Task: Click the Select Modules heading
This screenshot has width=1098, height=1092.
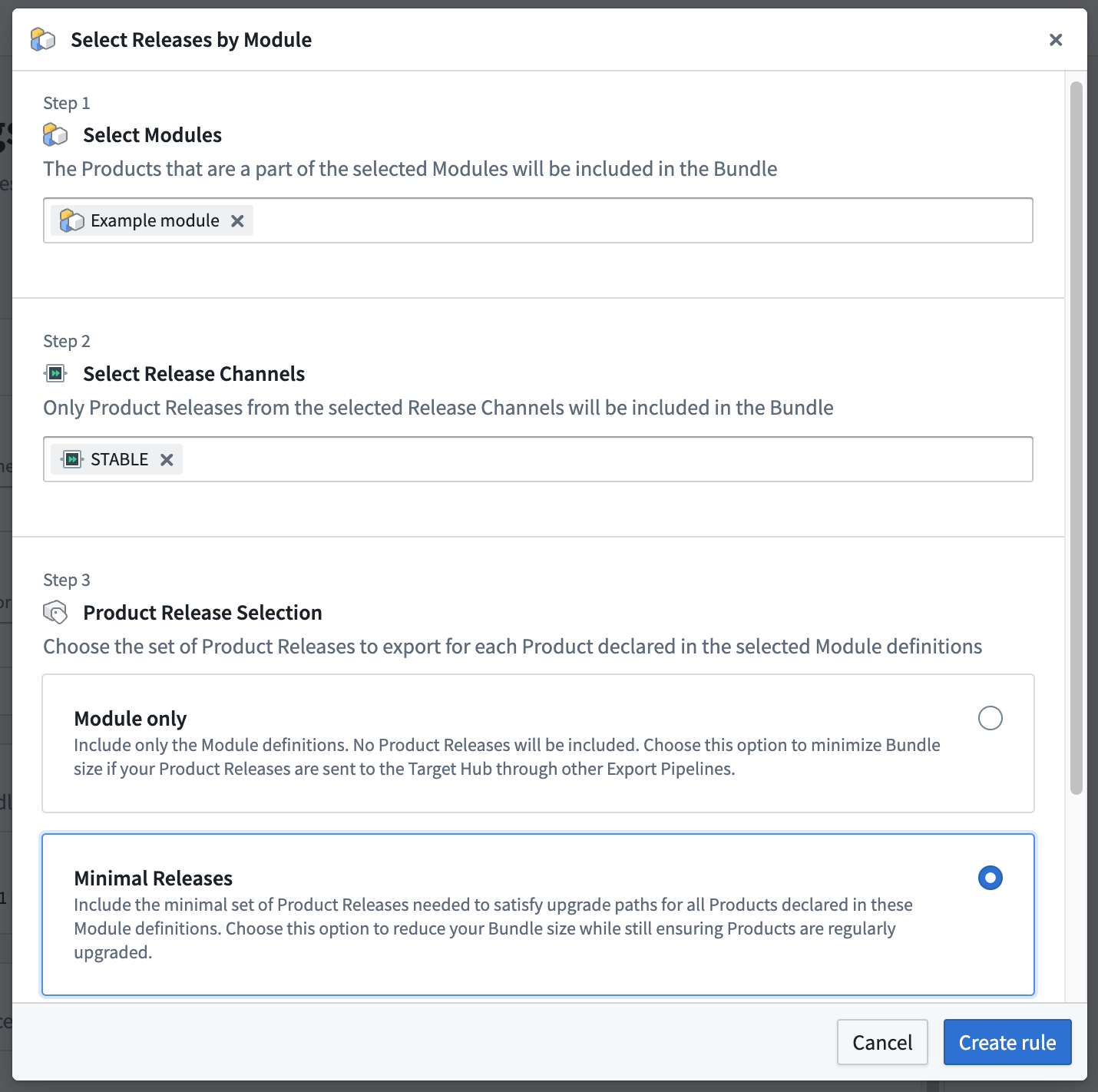Action: click(152, 135)
